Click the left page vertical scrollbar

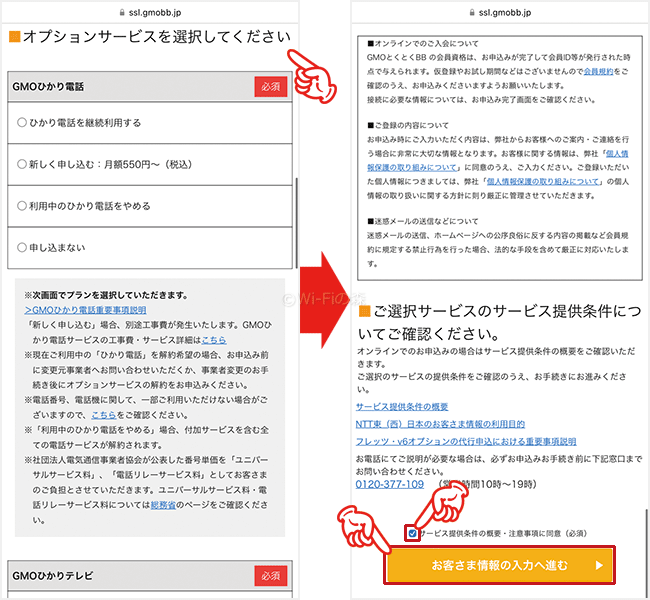click(297, 223)
